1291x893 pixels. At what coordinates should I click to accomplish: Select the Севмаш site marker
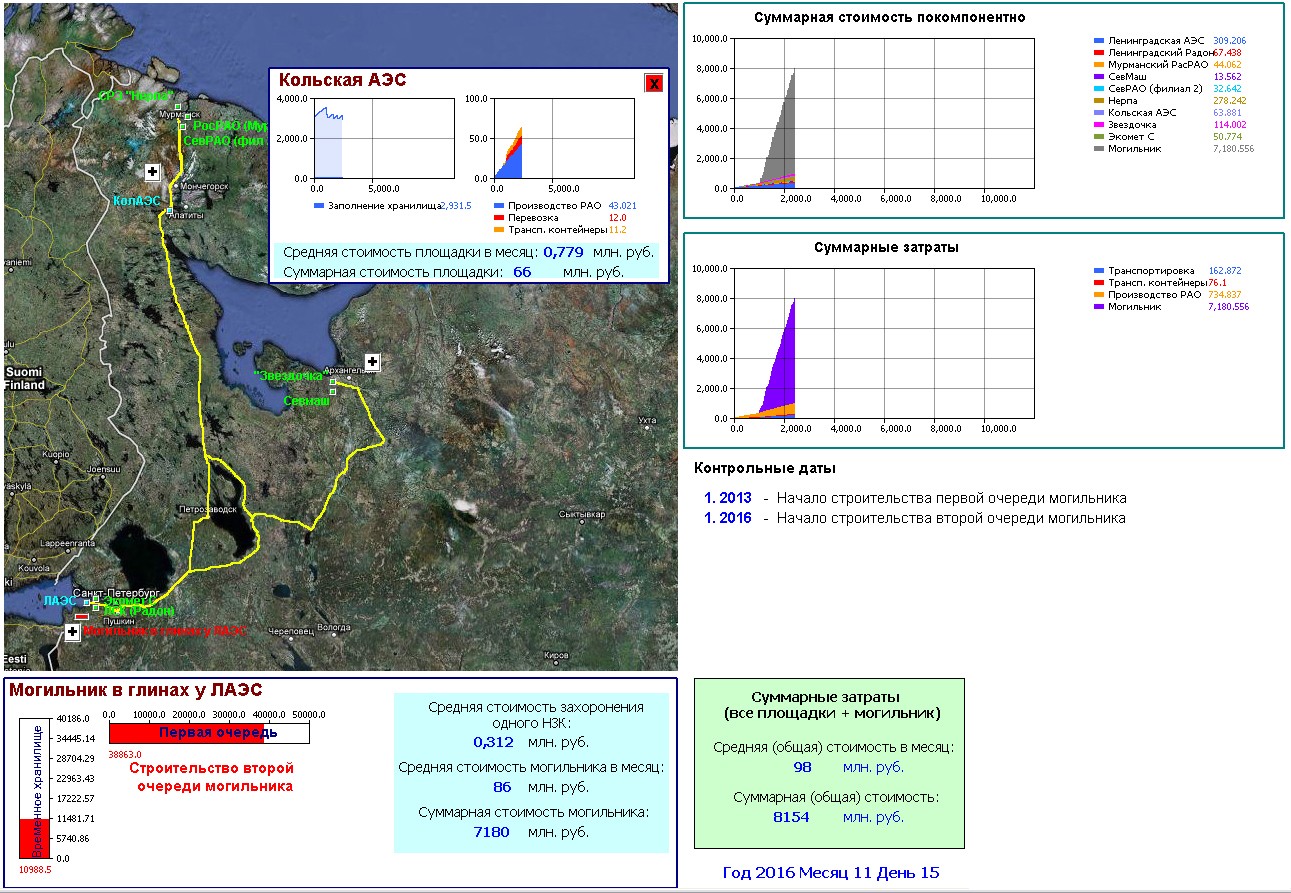pyautogui.click(x=333, y=392)
